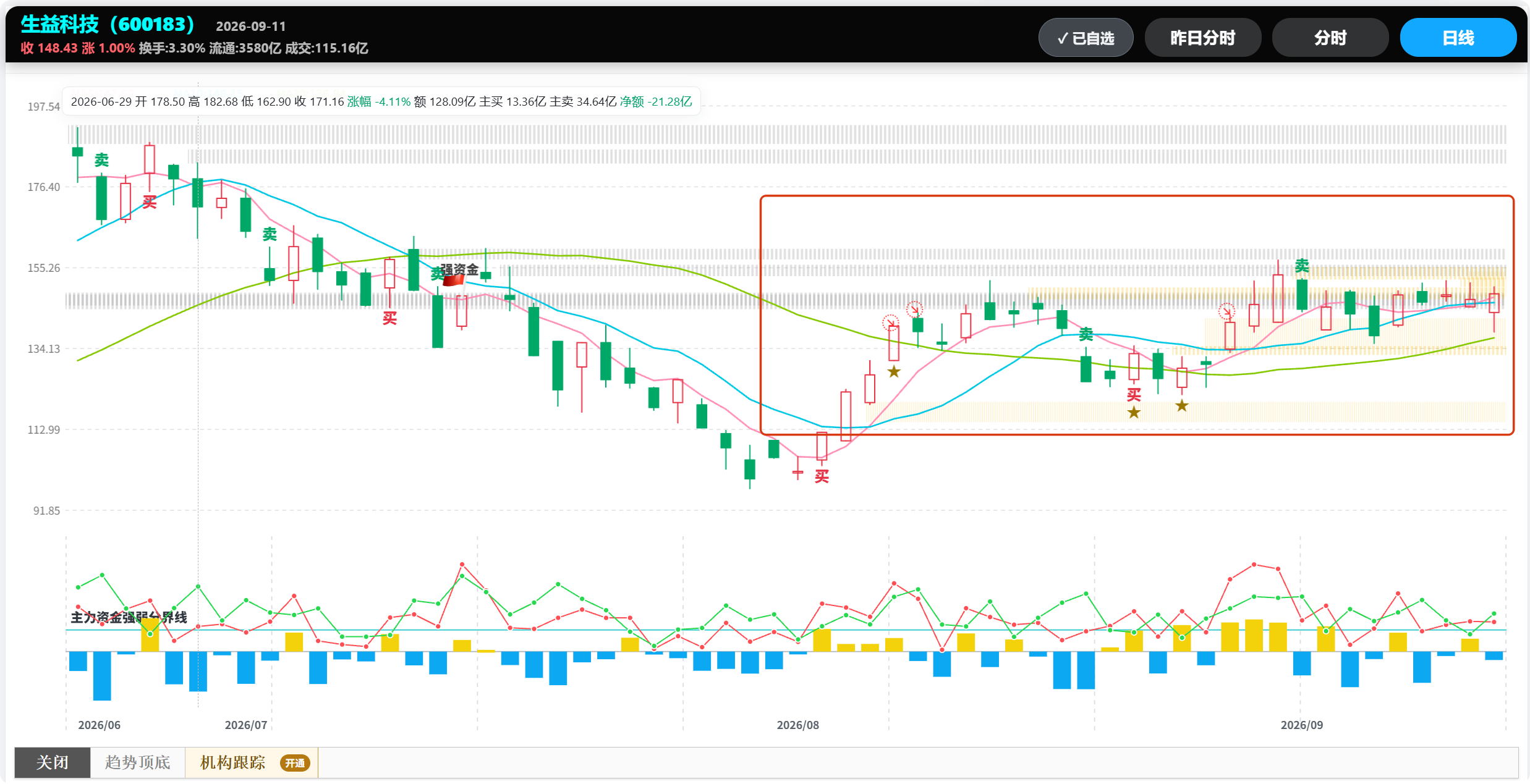Click the 涨幅 -4.11% value in tooltip

coord(379,101)
